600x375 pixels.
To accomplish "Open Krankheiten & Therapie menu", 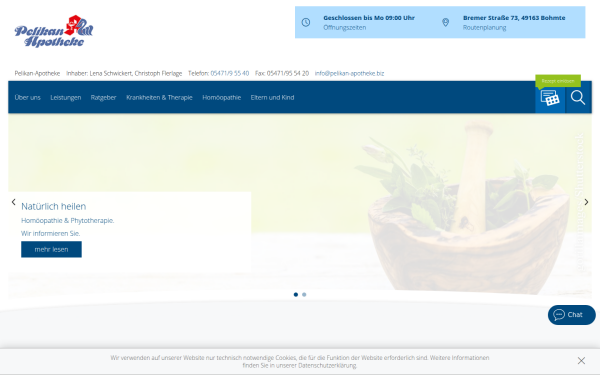I will click(159, 98).
